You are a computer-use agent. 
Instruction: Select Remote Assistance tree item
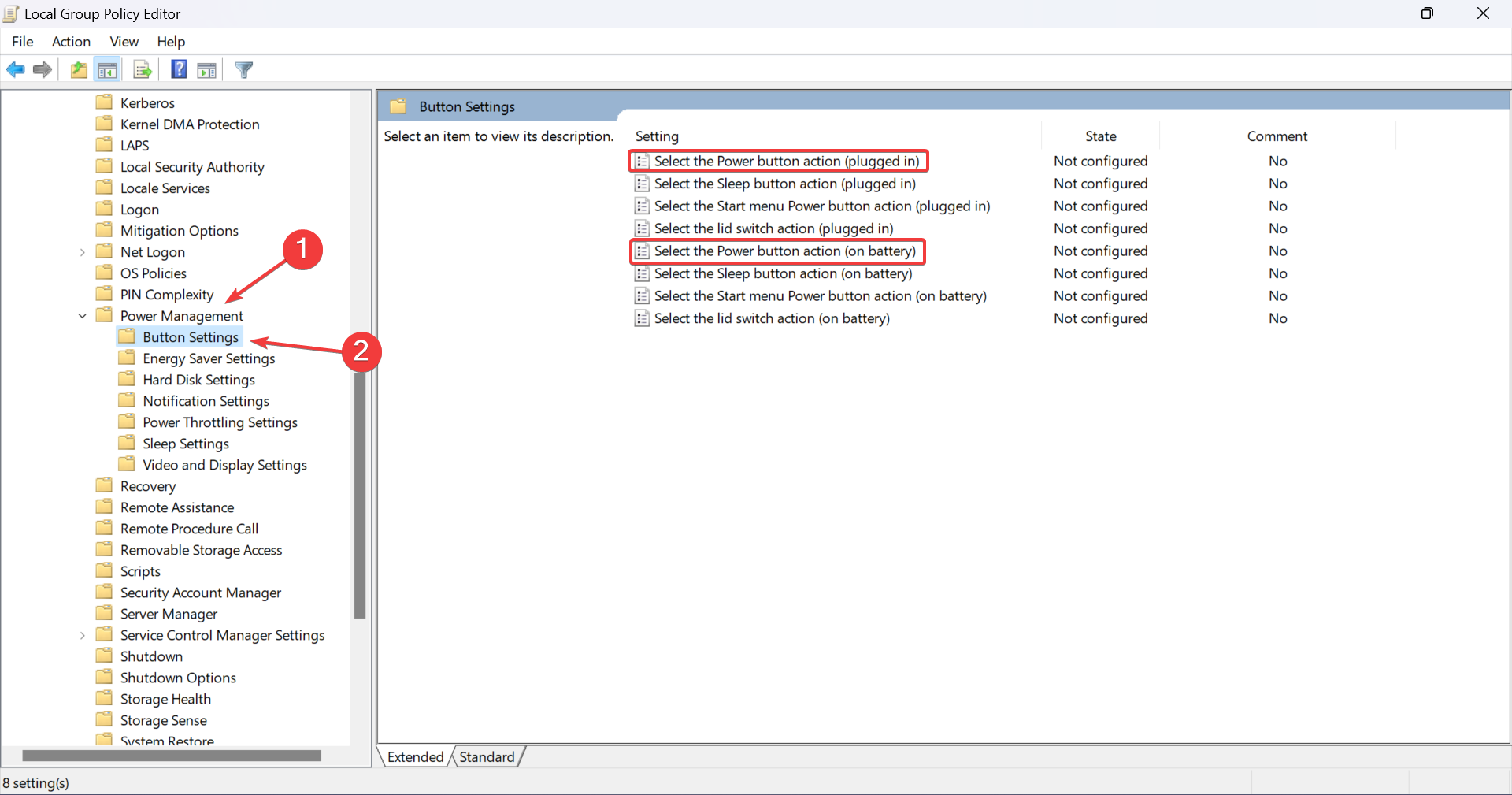tap(177, 507)
